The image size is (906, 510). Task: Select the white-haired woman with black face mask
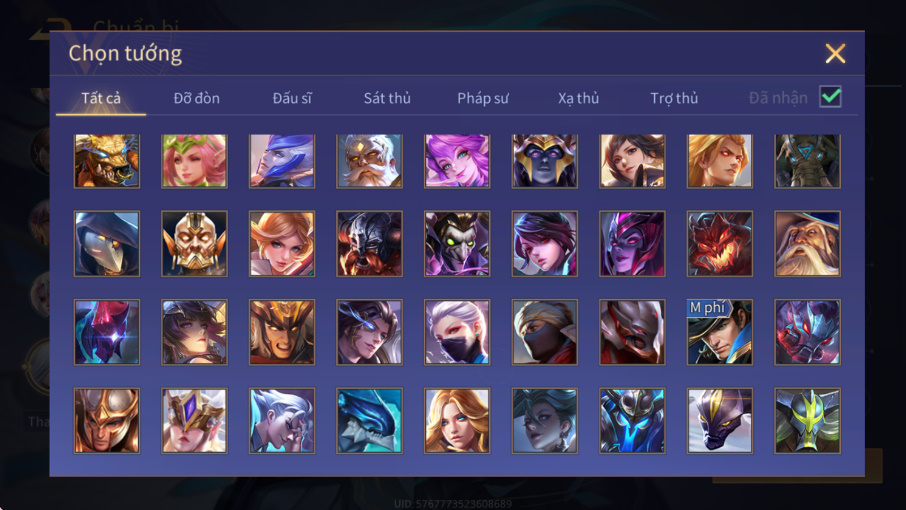tap(457, 332)
